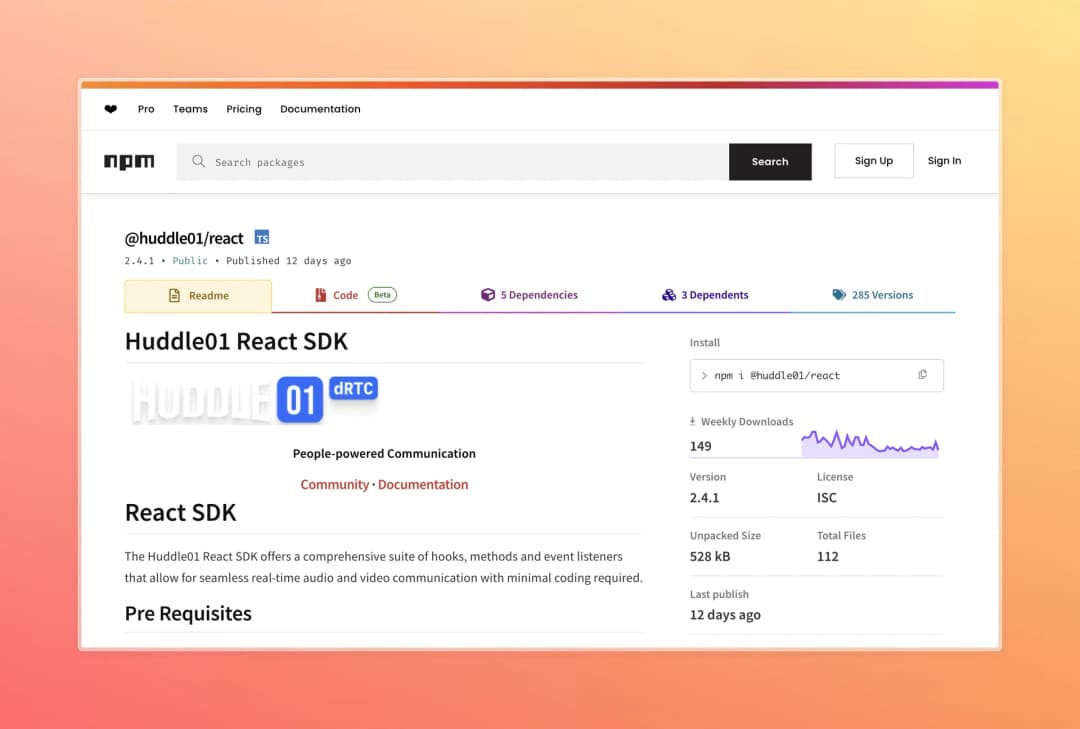
Task: Click the black Search button
Action: tap(770, 162)
